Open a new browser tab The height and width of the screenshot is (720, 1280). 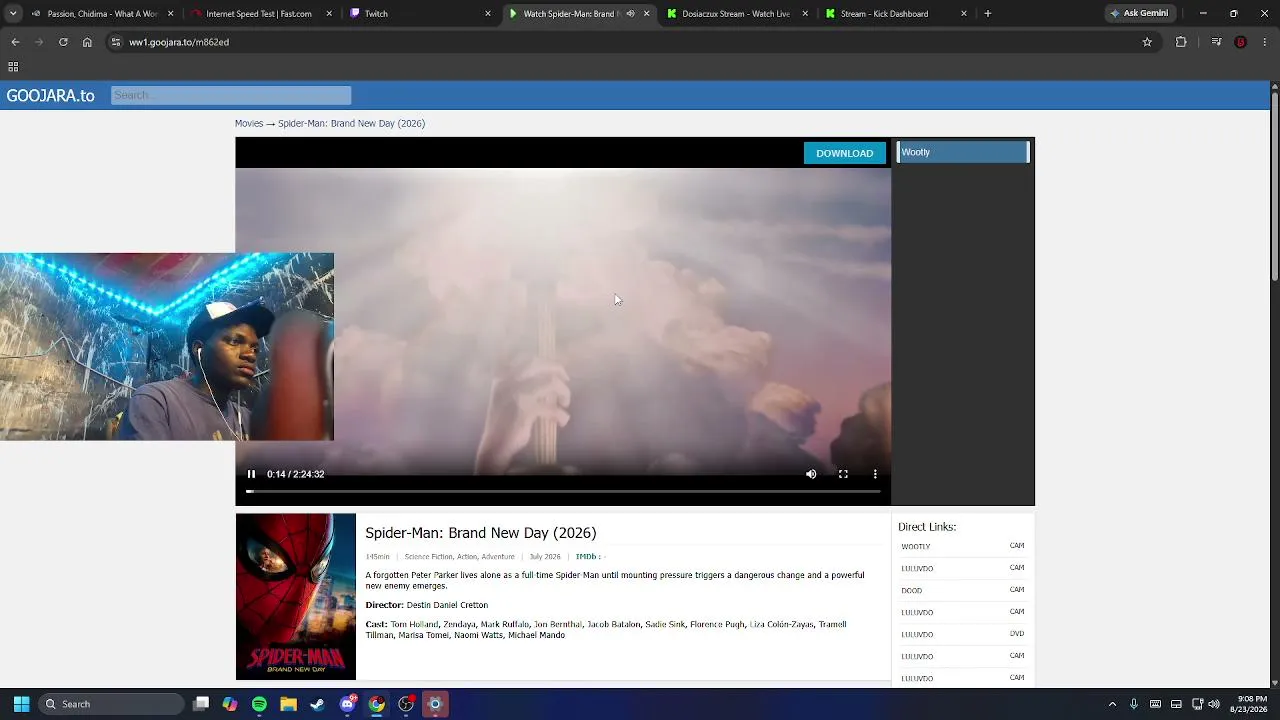988,14
